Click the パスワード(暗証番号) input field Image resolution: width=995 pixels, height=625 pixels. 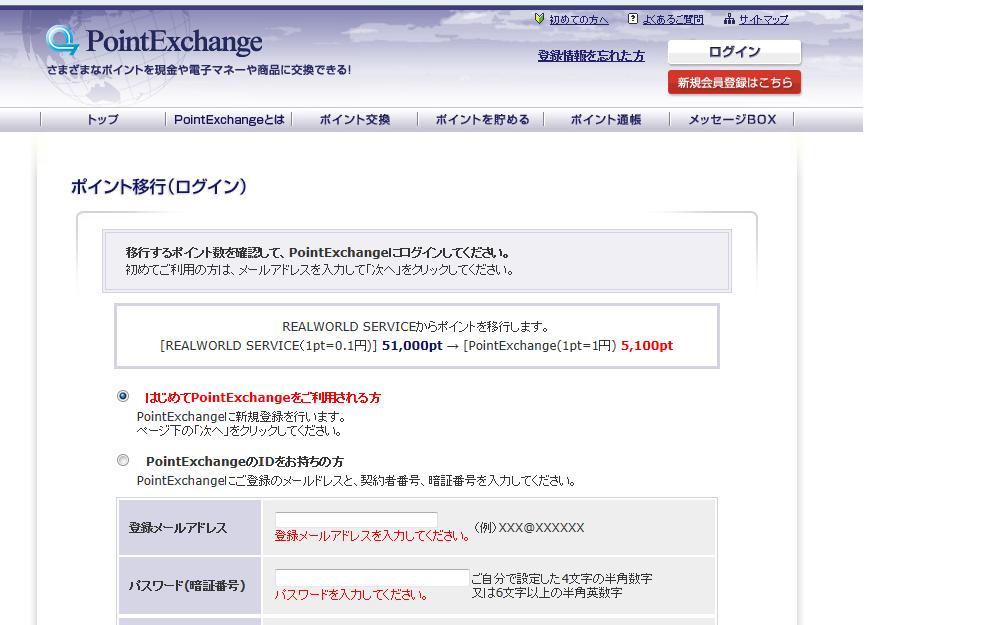[372, 577]
